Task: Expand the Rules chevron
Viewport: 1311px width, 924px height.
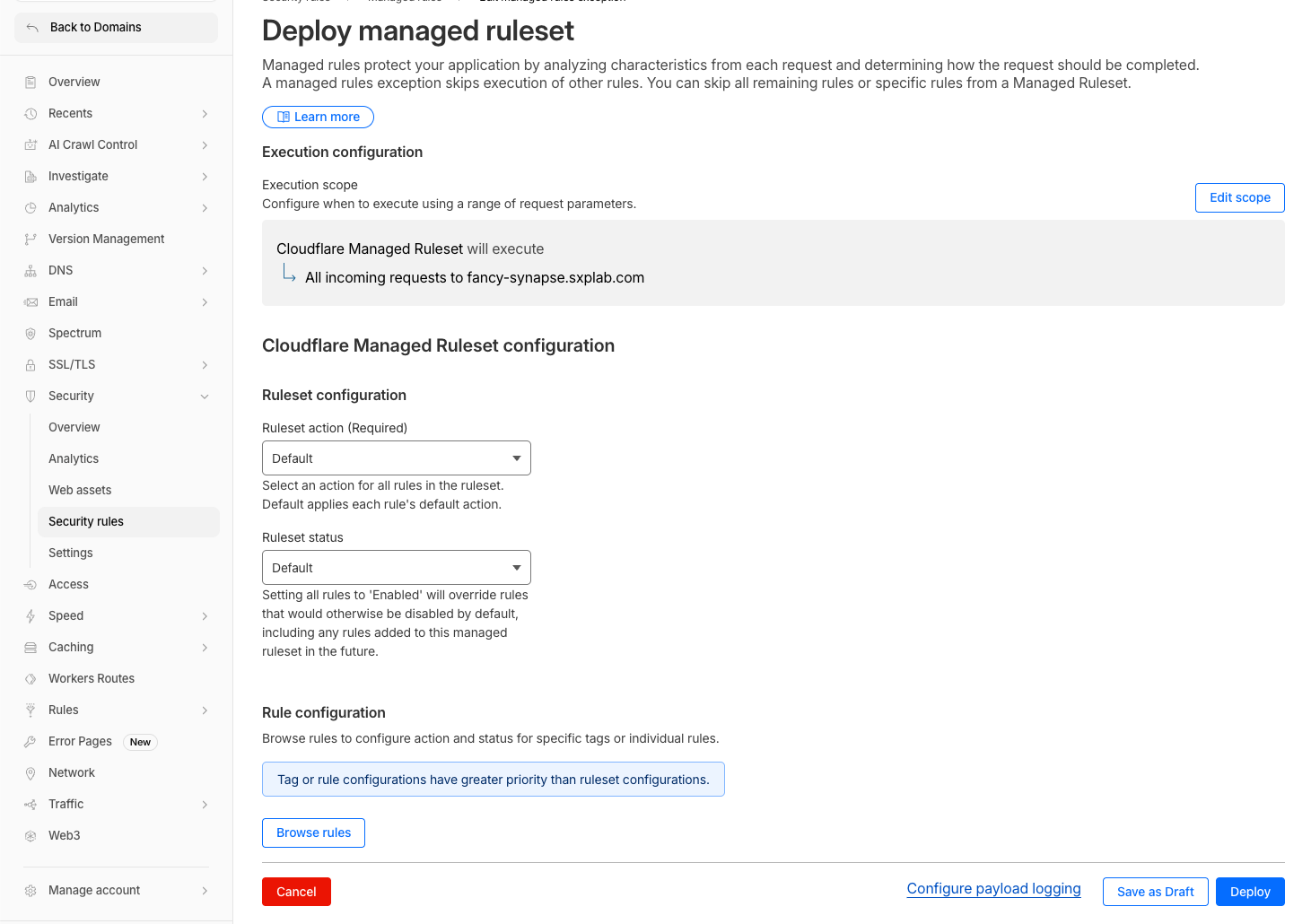Action: pyautogui.click(x=205, y=710)
